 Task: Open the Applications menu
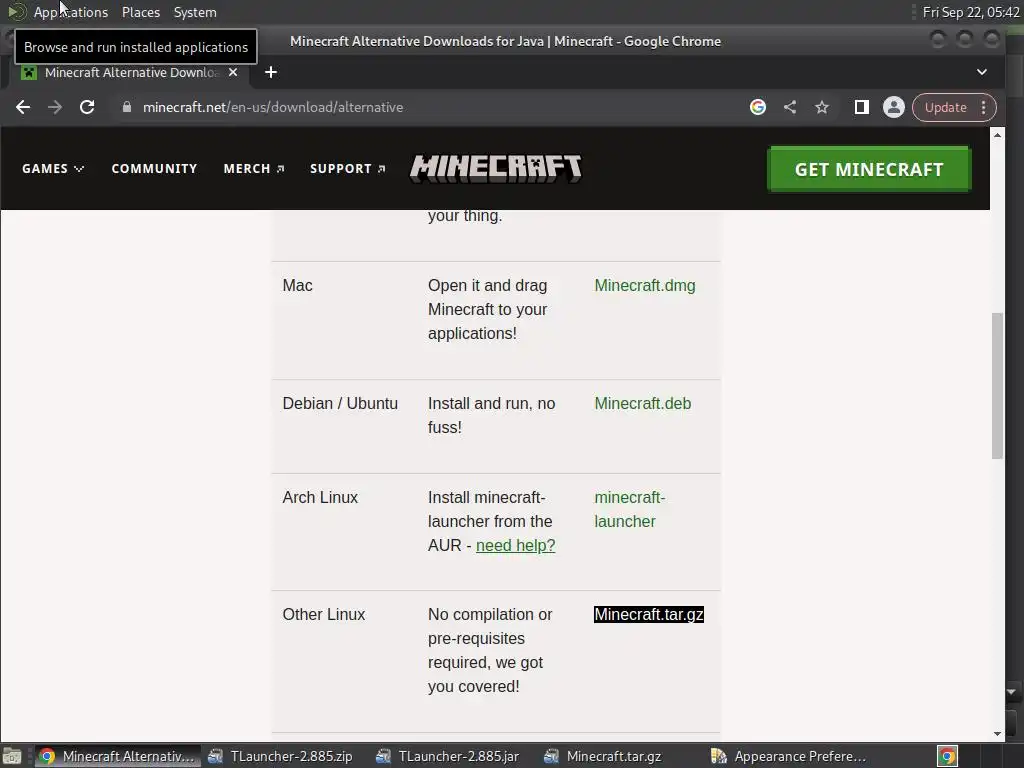(x=71, y=12)
